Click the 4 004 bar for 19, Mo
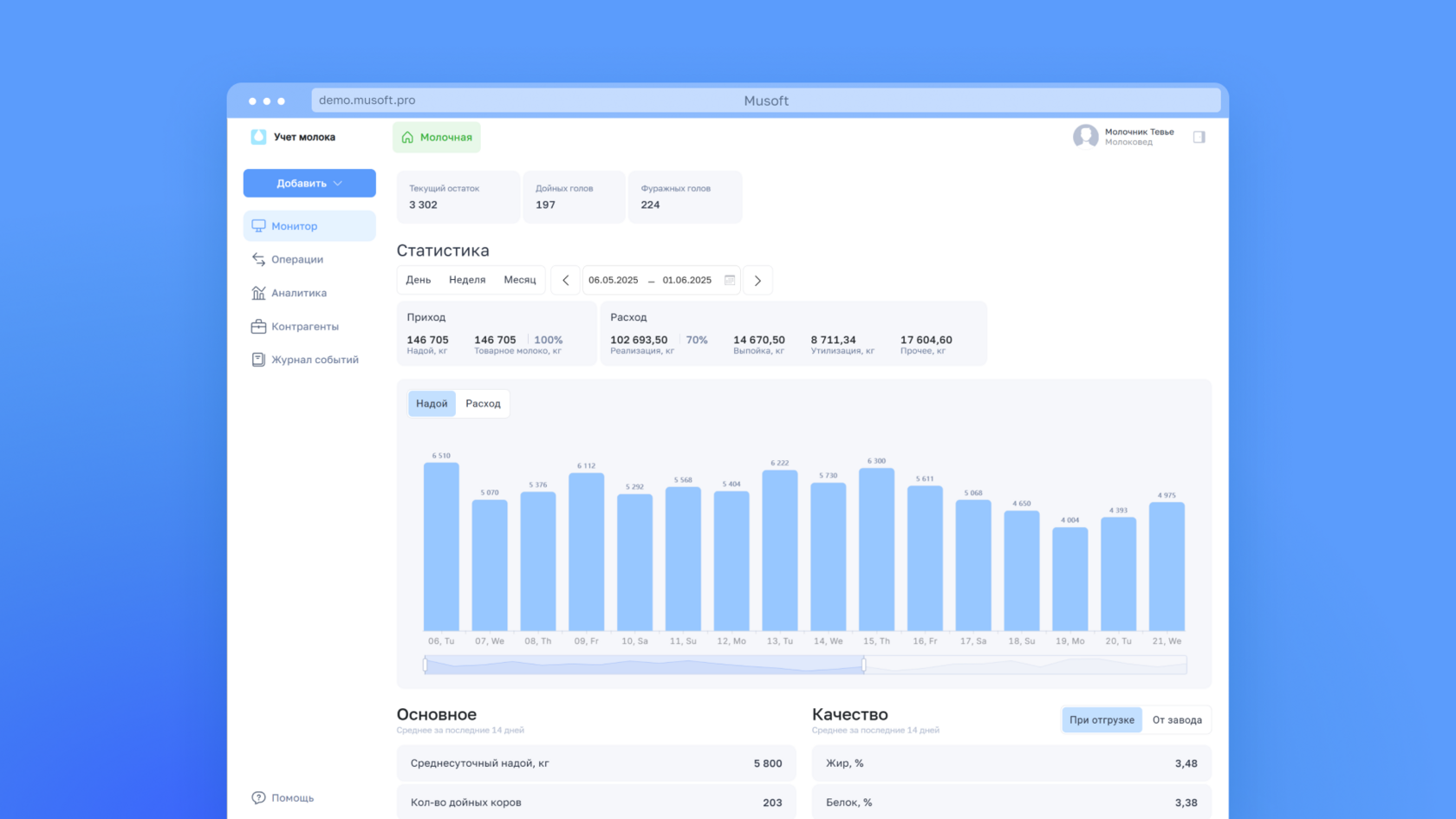 point(1070,579)
